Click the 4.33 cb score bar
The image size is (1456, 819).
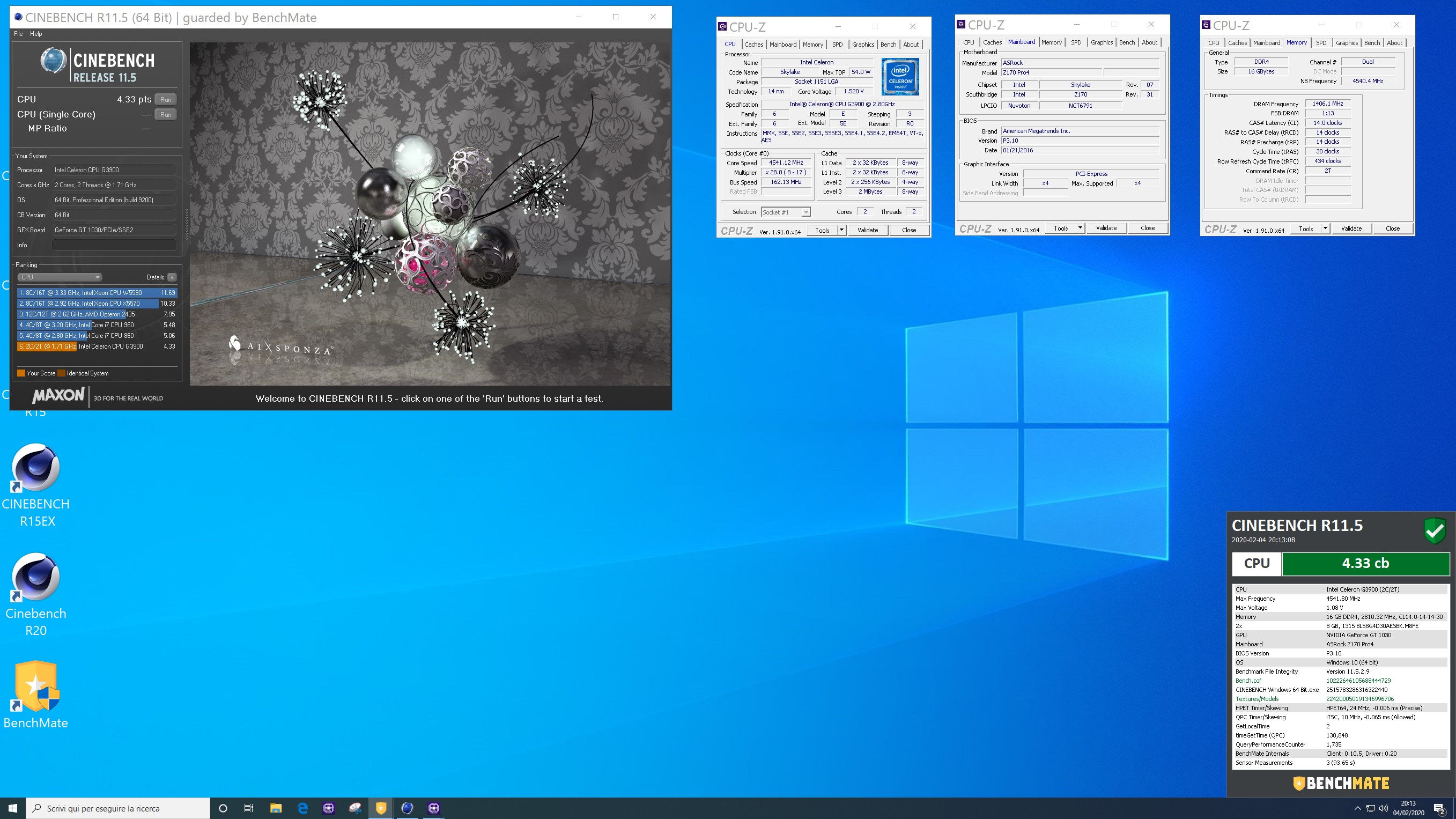tap(1365, 564)
